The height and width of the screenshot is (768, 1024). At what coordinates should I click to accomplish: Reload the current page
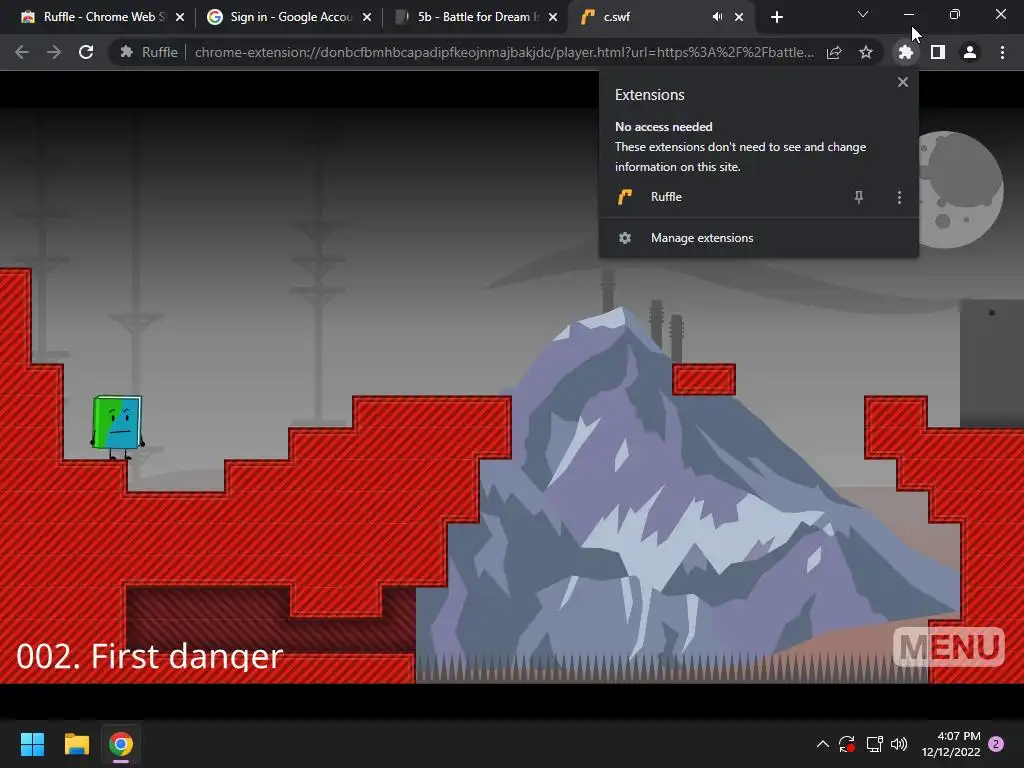tap(86, 52)
